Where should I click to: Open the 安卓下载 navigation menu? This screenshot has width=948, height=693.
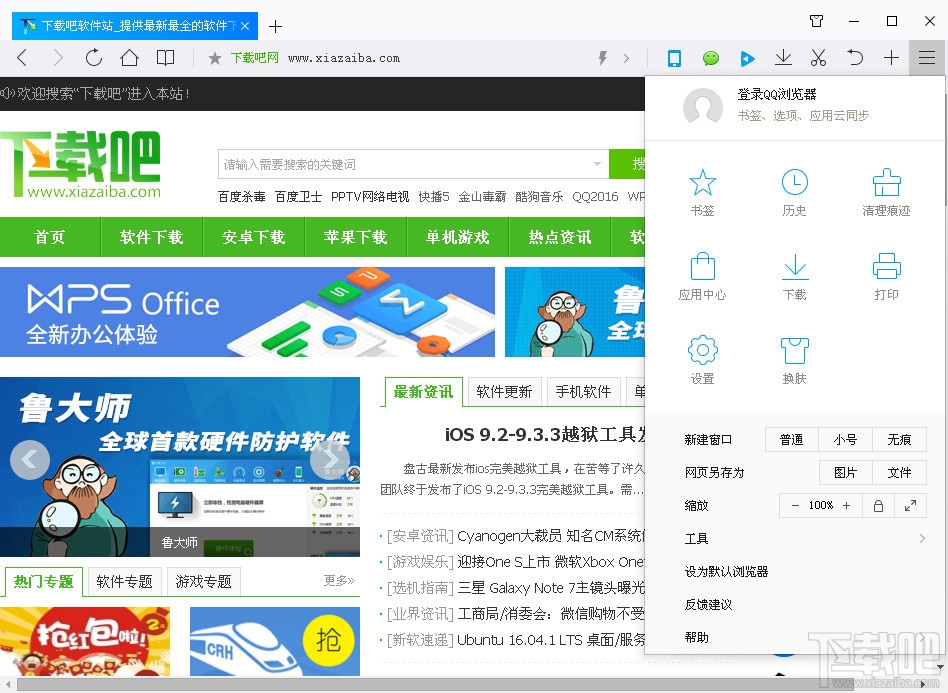pyautogui.click(x=253, y=237)
